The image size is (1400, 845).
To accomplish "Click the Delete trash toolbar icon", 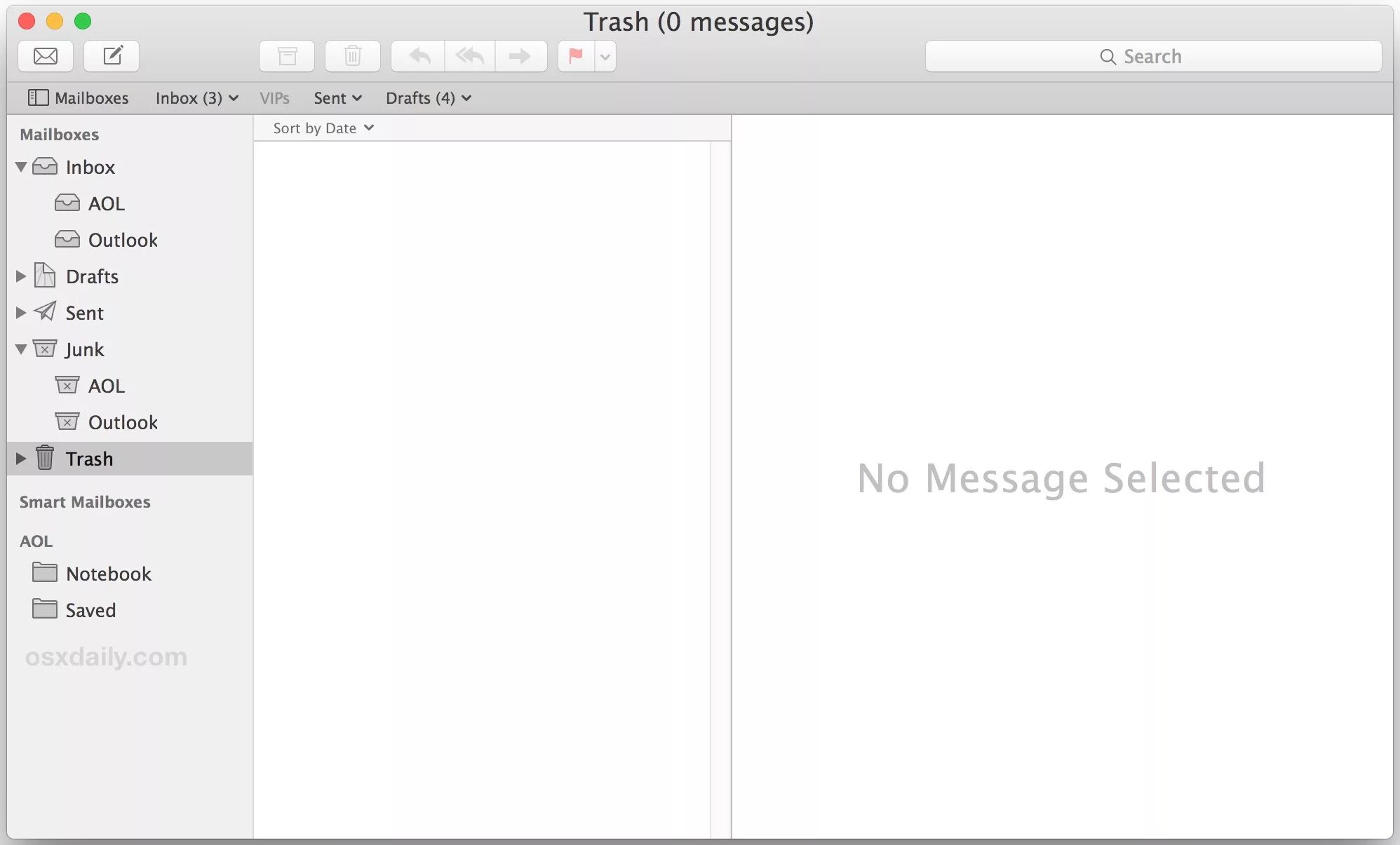I will (x=353, y=56).
